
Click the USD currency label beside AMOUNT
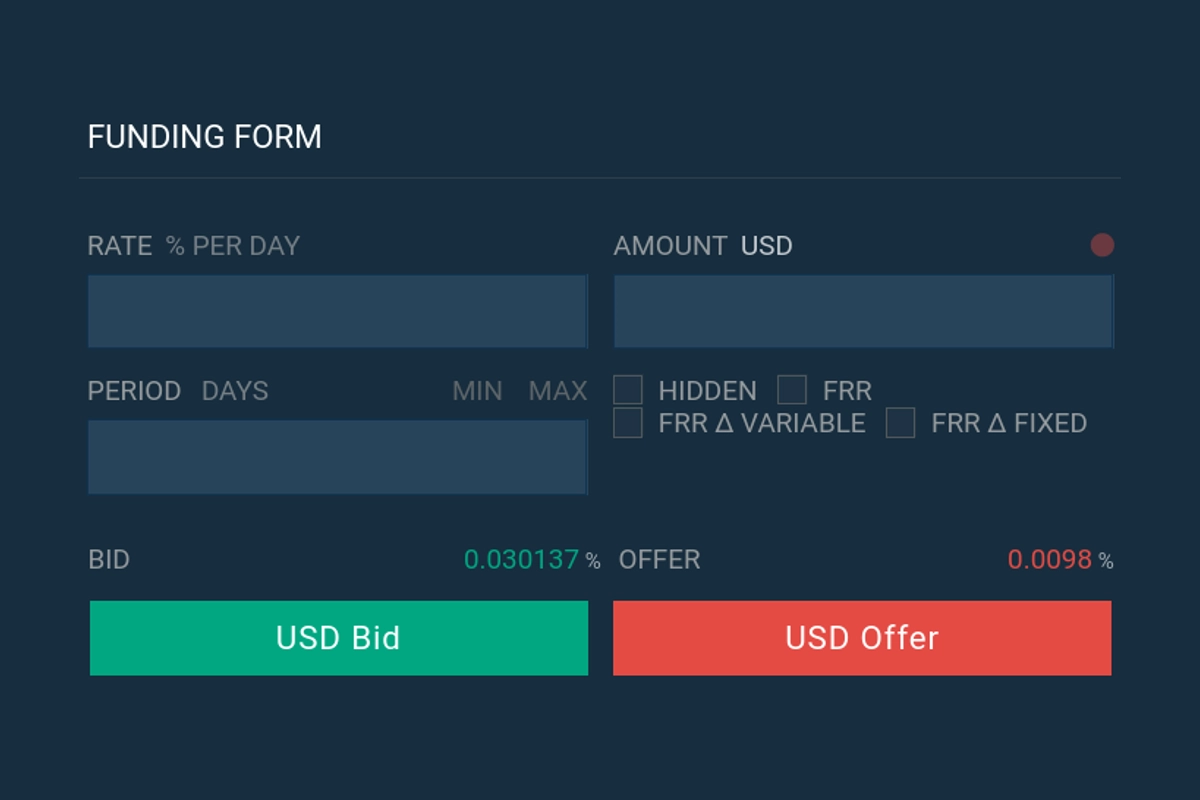click(x=766, y=245)
